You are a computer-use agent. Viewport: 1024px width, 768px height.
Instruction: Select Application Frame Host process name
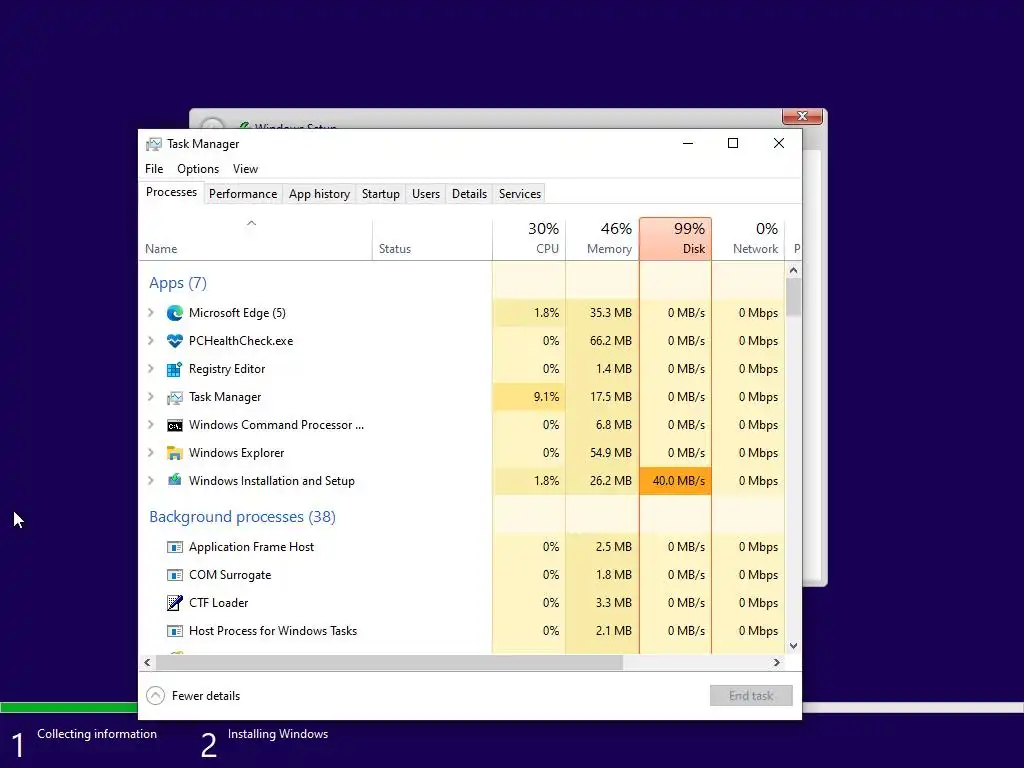[x=251, y=547]
